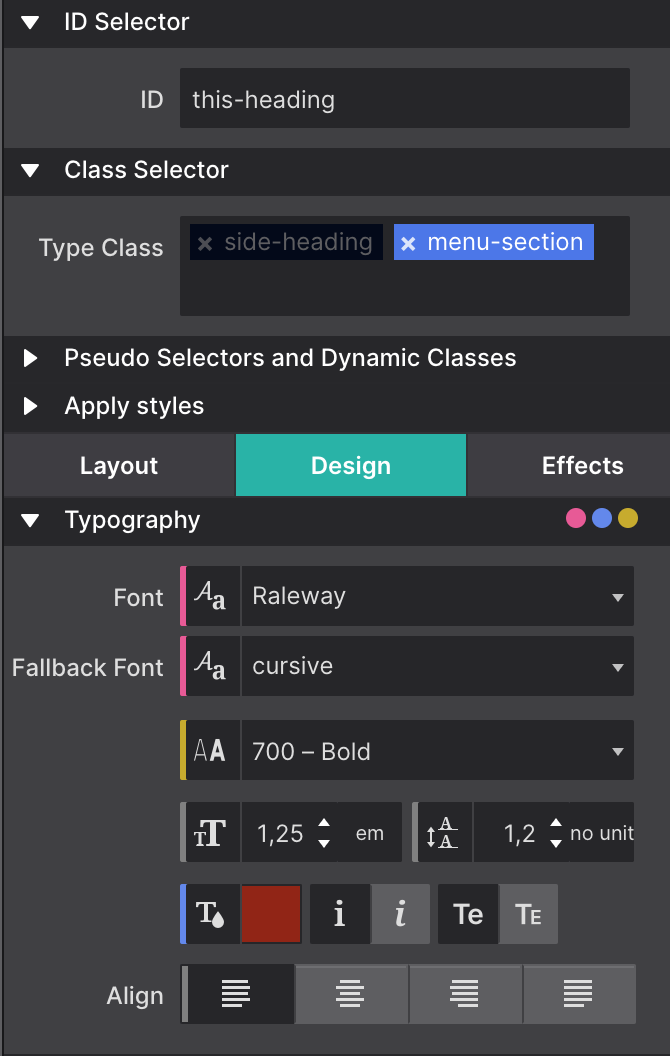The height and width of the screenshot is (1056, 670).
Task: Open the cursive fallback font dropdown
Action: (x=437, y=666)
